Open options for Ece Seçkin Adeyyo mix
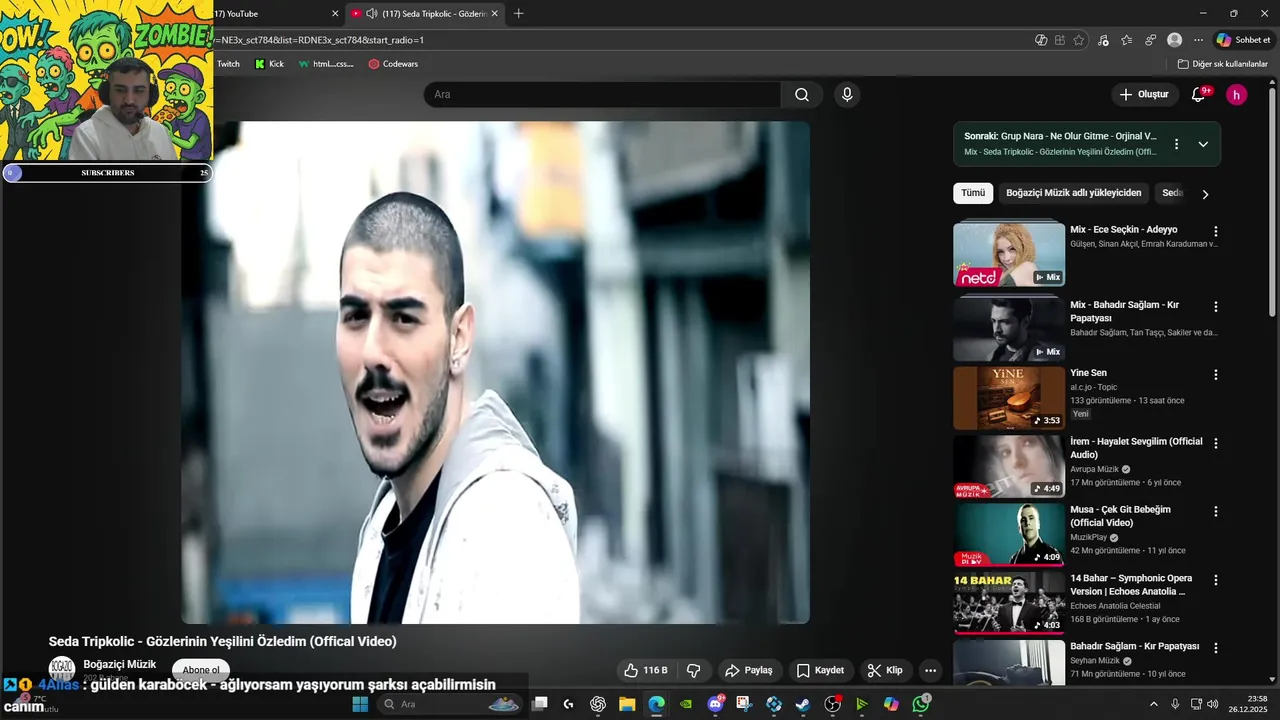The height and width of the screenshot is (720, 1280). pyautogui.click(x=1216, y=231)
